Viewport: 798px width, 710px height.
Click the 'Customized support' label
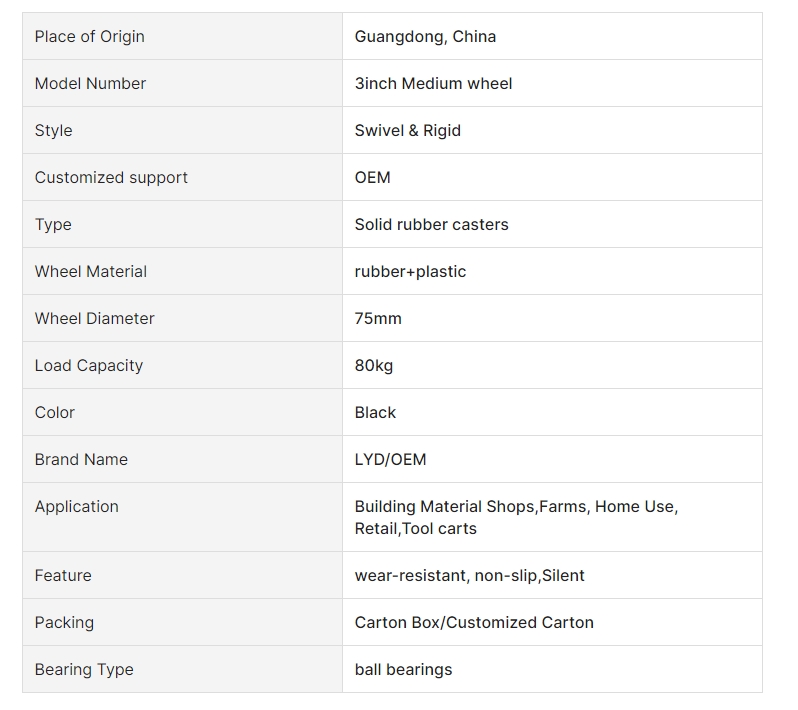point(111,178)
